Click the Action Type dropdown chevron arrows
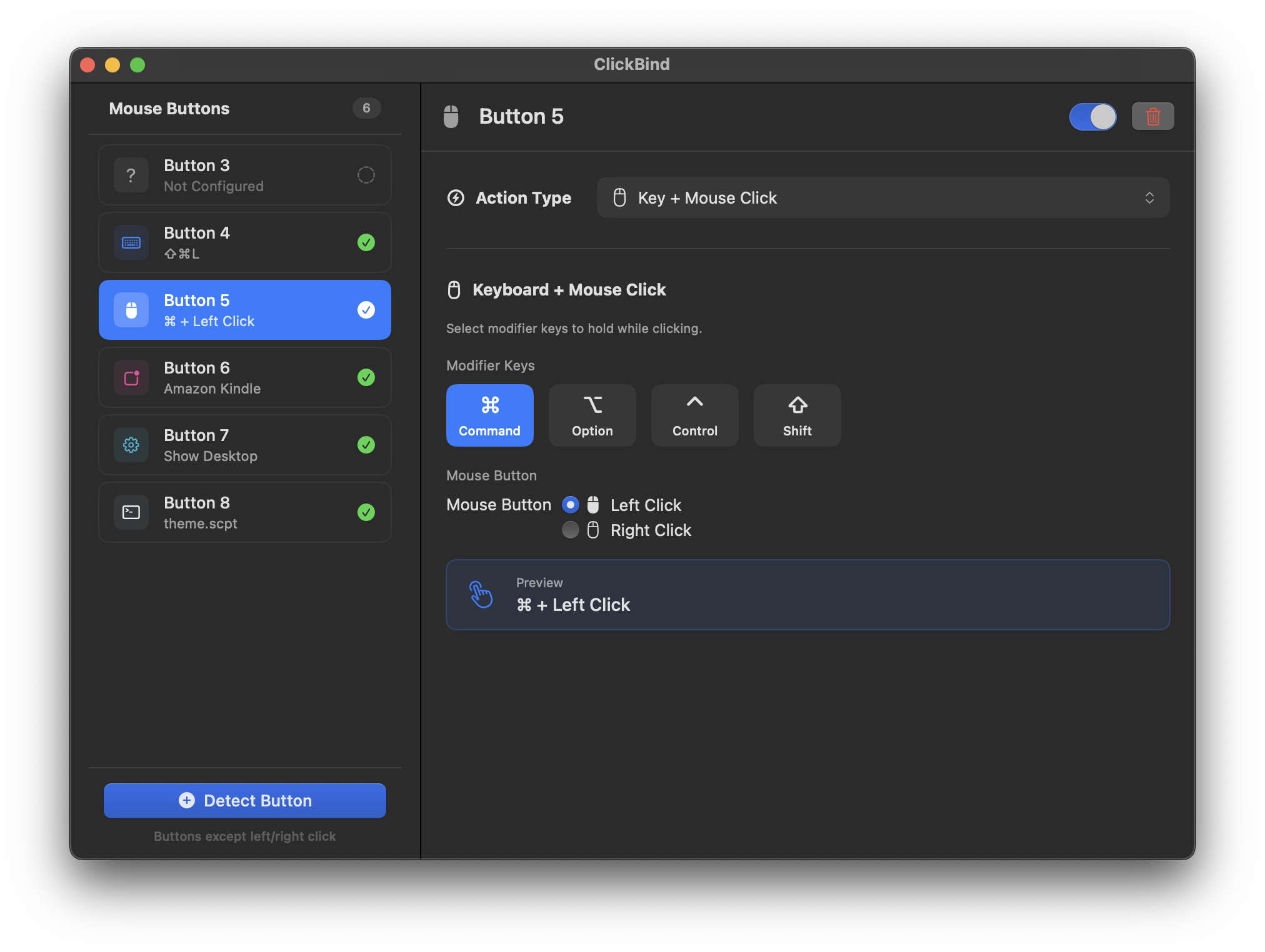Image resolution: width=1265 pixels, height=952 pixels. pos(1149,198)
